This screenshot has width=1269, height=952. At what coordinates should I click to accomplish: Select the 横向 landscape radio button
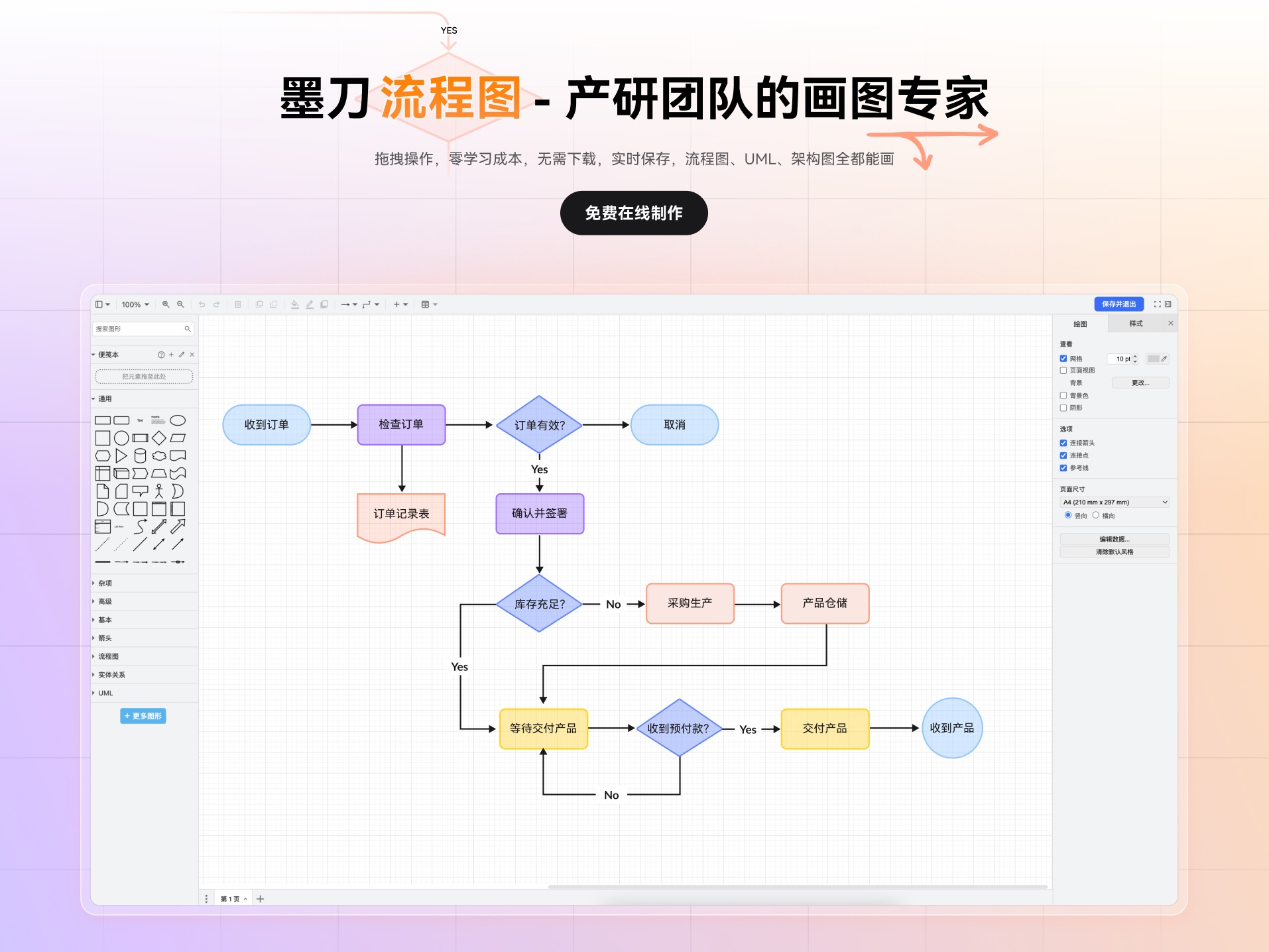[1096, 515]
